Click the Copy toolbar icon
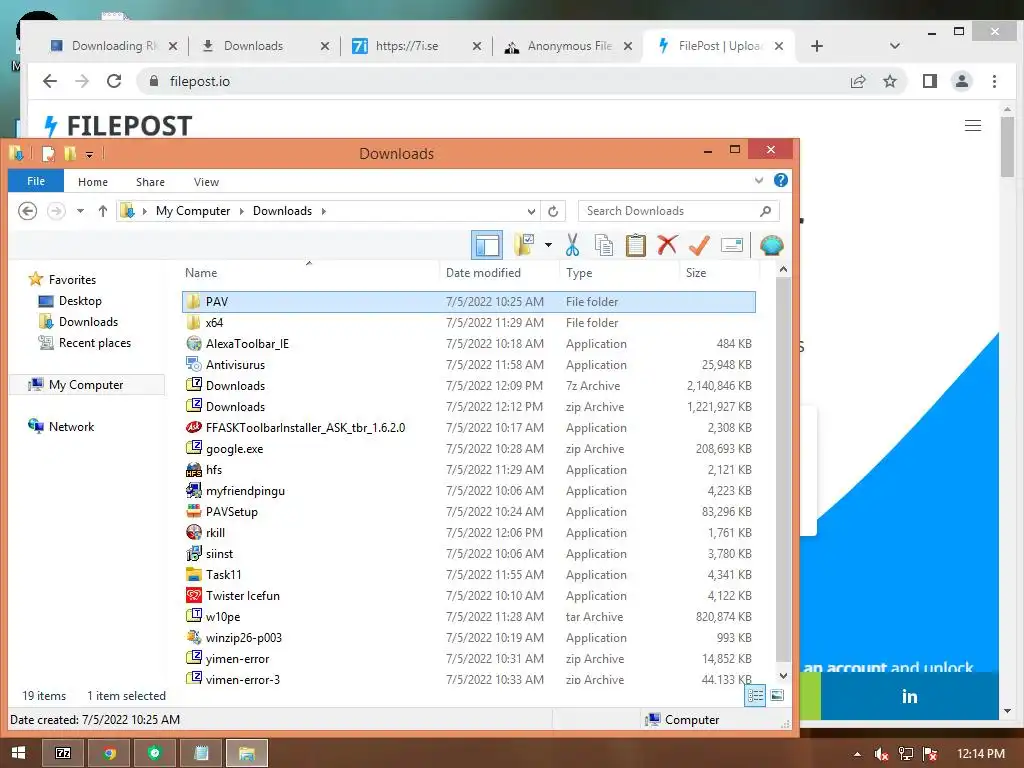Image resolution: width=1024 pixels, height=768 pixels. (603, 246)
